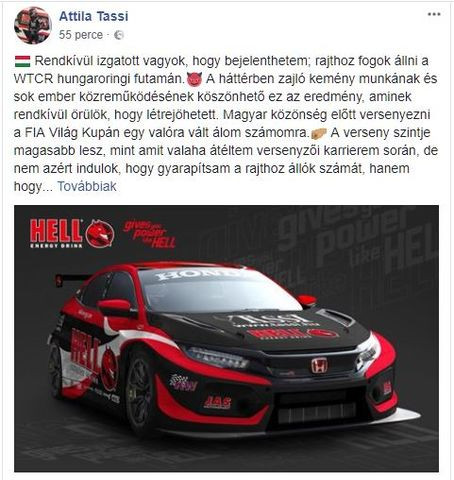The height and width of the screenshot is (480, 454).
Task: Click the red side mirror on driver side
Action: [115, 307]
